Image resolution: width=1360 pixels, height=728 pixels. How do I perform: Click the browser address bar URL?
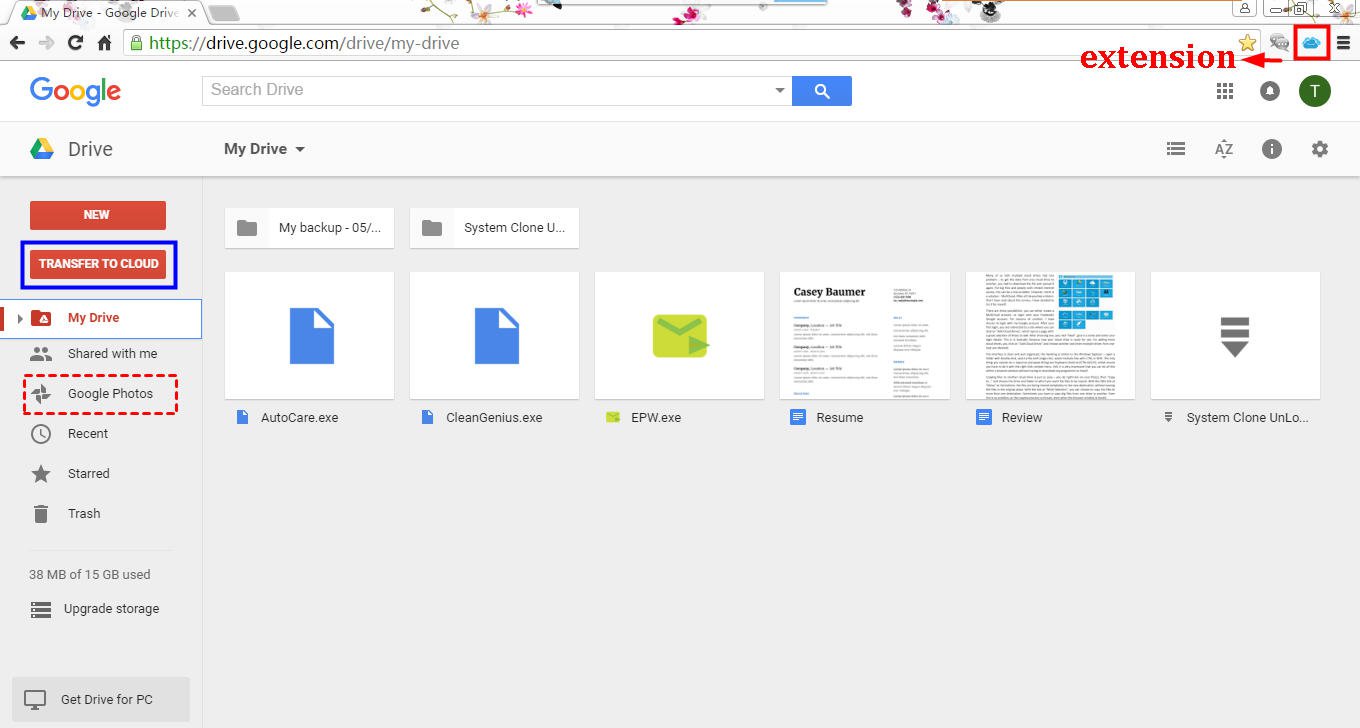(304, 43)
